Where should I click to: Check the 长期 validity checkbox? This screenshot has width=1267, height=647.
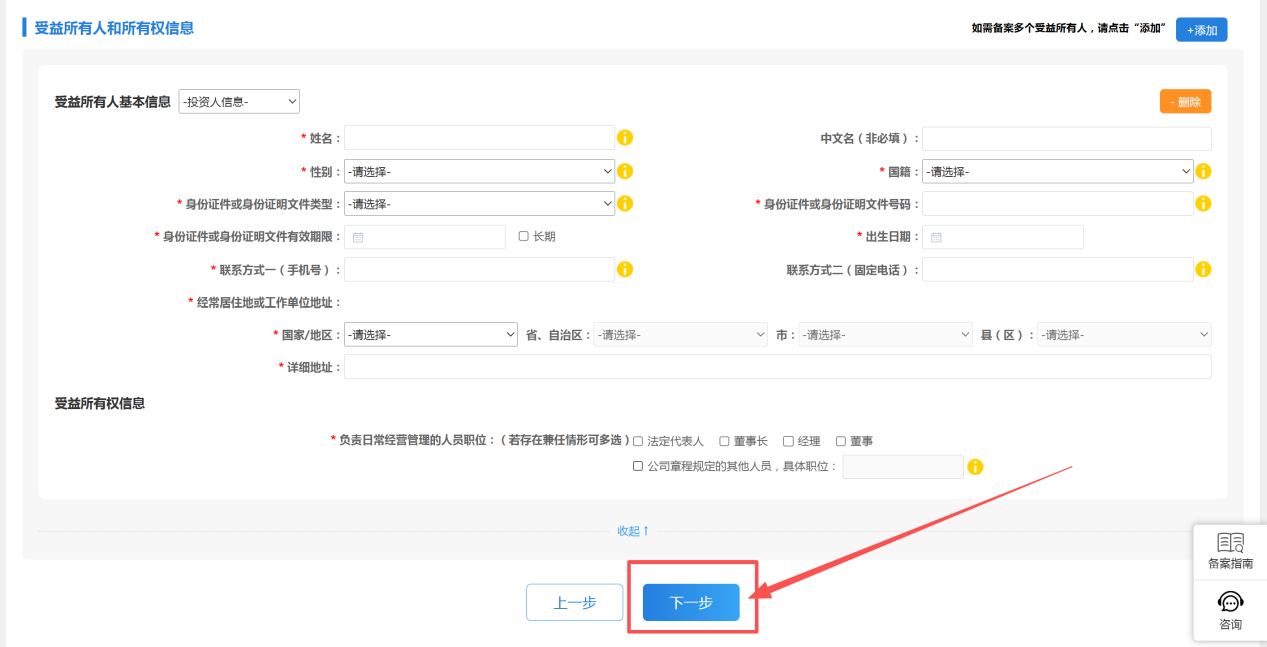[524, 237]
